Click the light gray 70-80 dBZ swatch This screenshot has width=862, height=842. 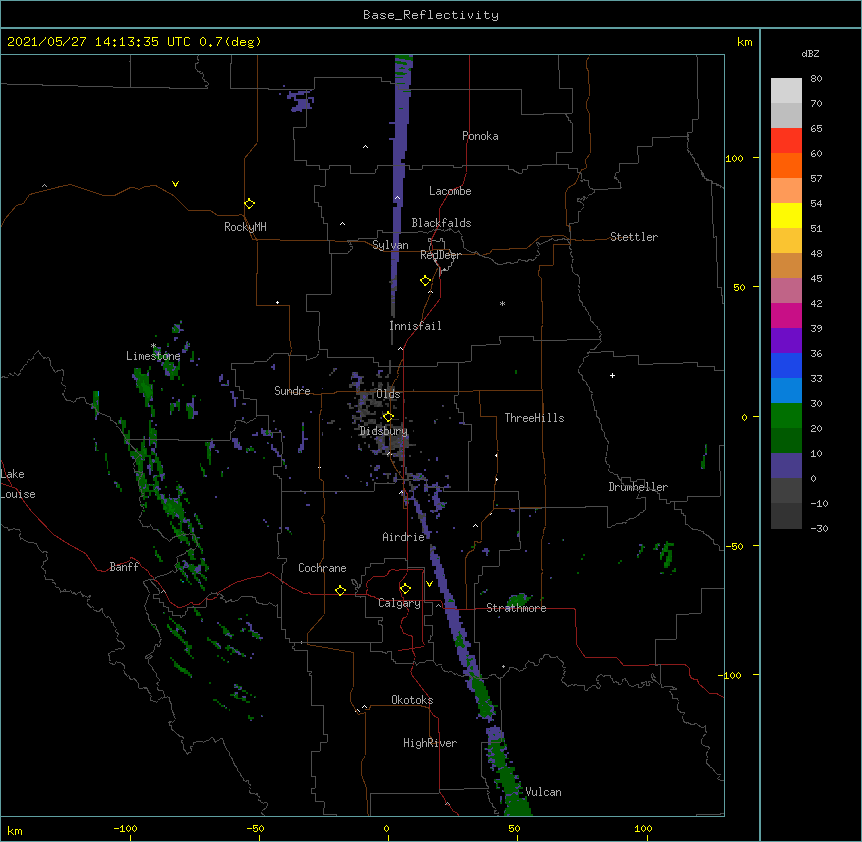[786, 91]
